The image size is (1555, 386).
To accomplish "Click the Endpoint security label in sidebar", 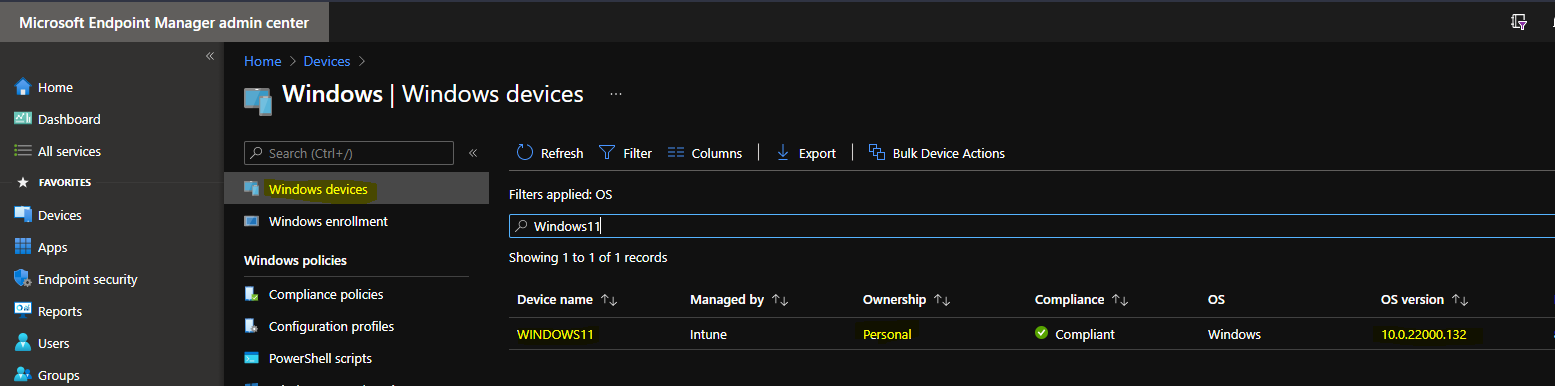I will tap(88, 279).
